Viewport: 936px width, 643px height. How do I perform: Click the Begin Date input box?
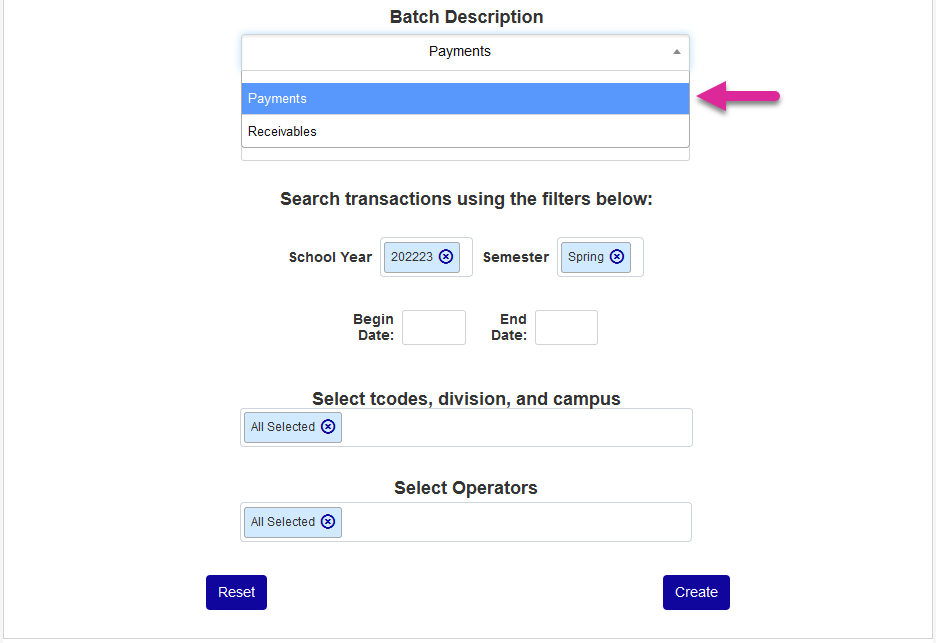(434, 328)
